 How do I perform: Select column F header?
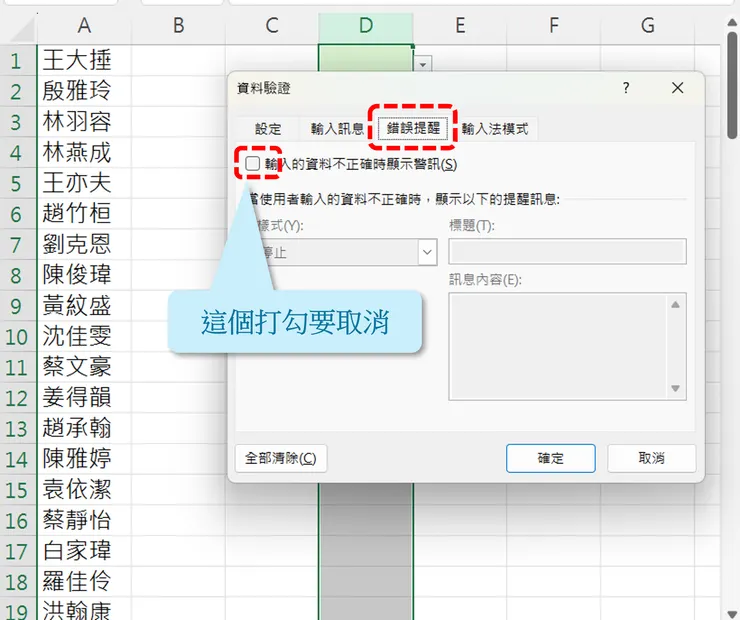click(x=554, y=25)
